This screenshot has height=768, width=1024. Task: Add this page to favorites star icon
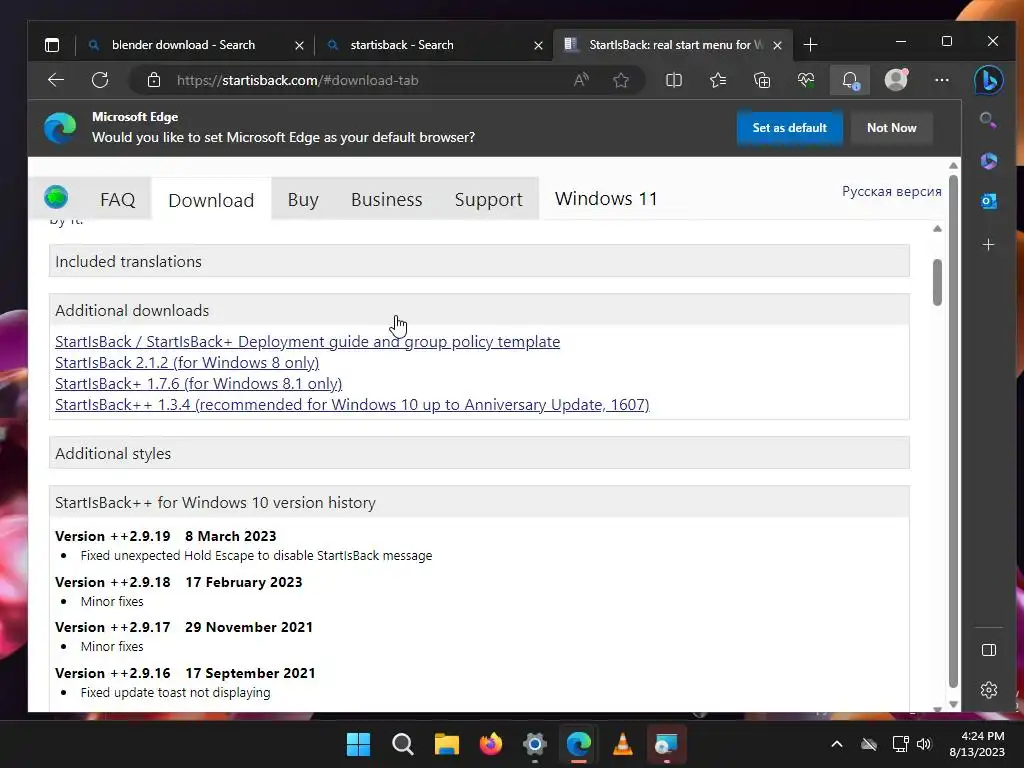pyautogui.click(x=620, y=80)
